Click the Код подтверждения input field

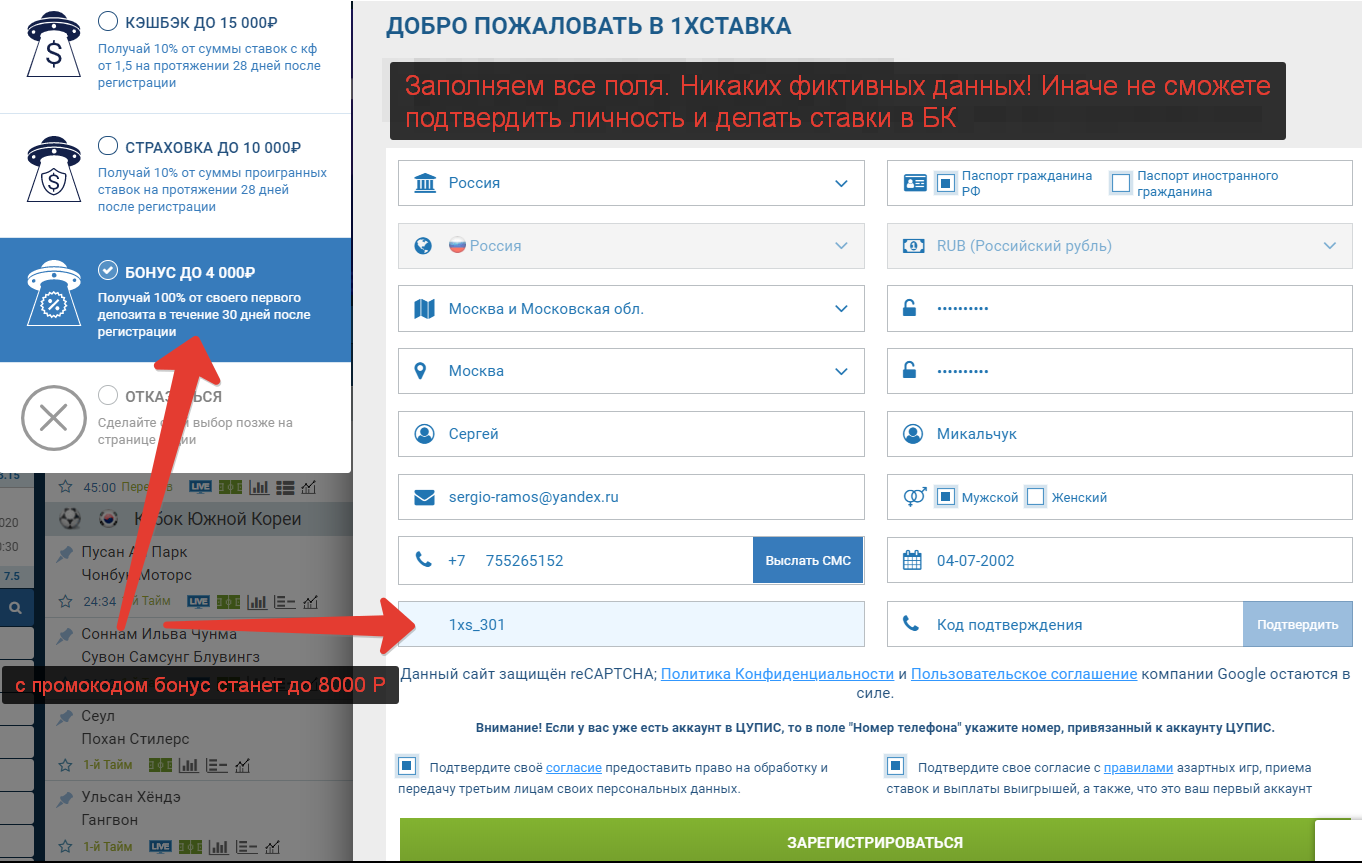coord(1065,624)
